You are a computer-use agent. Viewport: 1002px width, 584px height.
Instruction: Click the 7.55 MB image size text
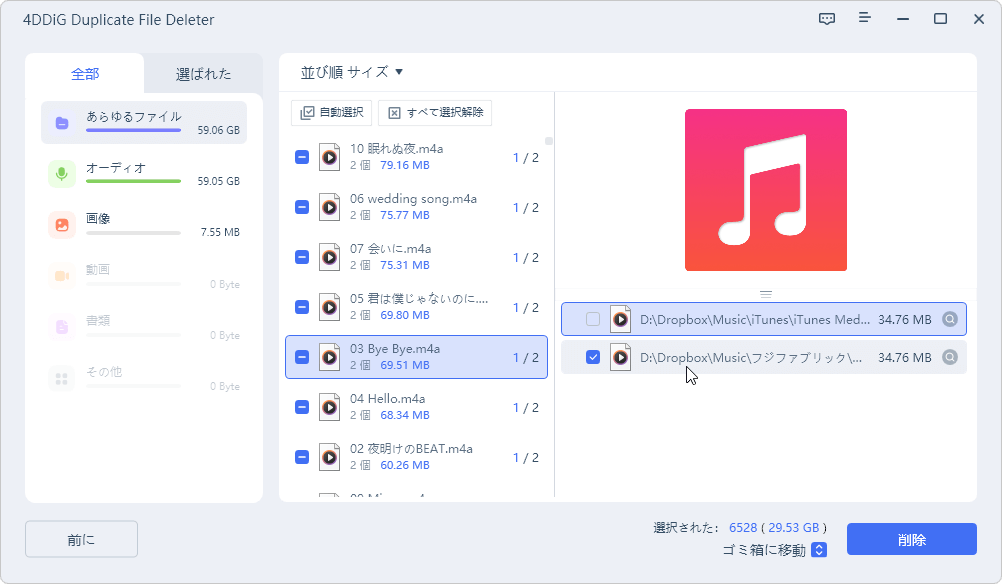(220, 233)
